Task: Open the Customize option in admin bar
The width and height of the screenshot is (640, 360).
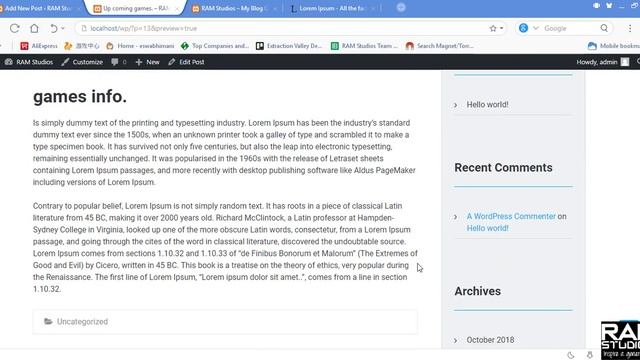Action: [x=82, y=62]
